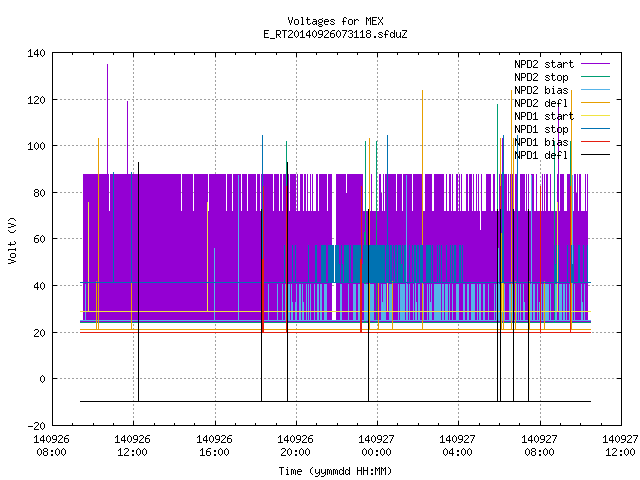The width and height of the screenshot is (640, 480).
Task: Click the x-axis tick 140926 12:00
Action: (132, 446)
